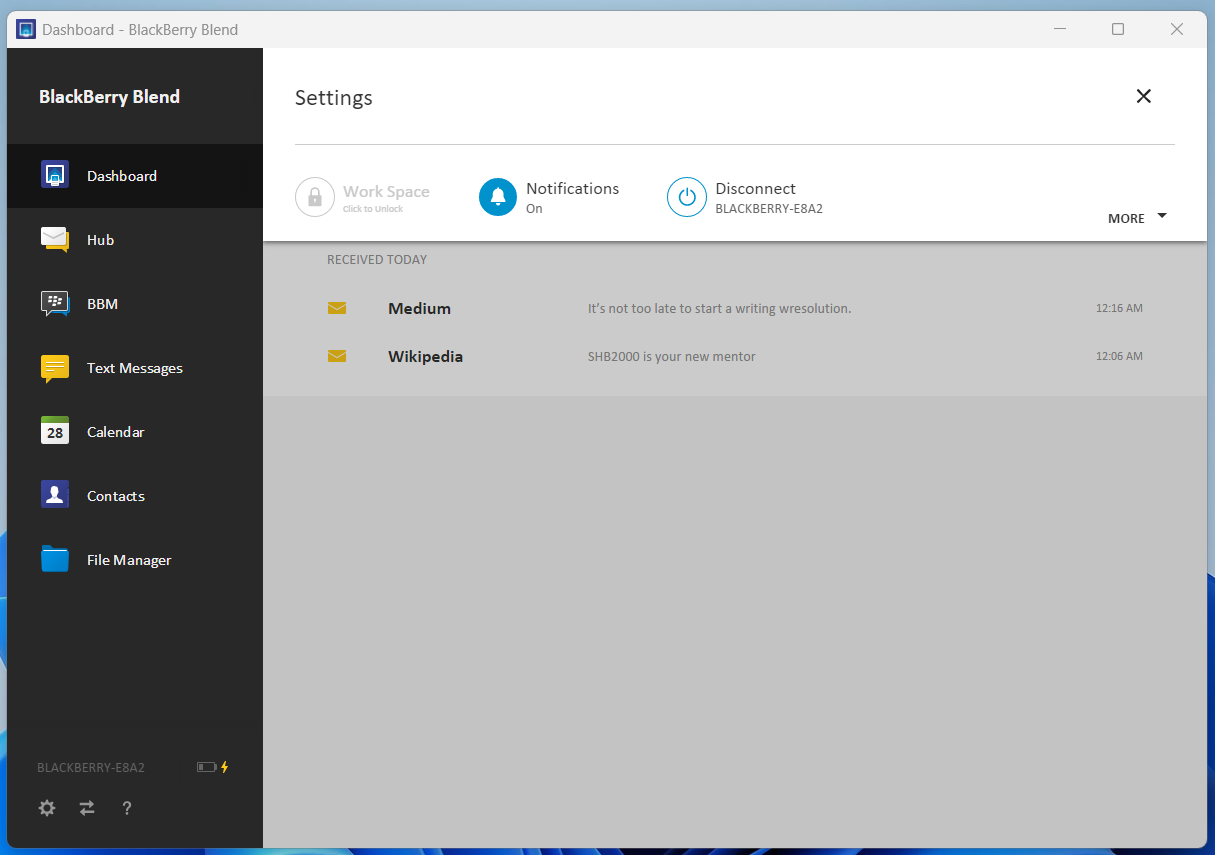The width and height of the screenshot is (1215, 855).
Task: Close the Settings panel with X
Action: coord(1144,96)
